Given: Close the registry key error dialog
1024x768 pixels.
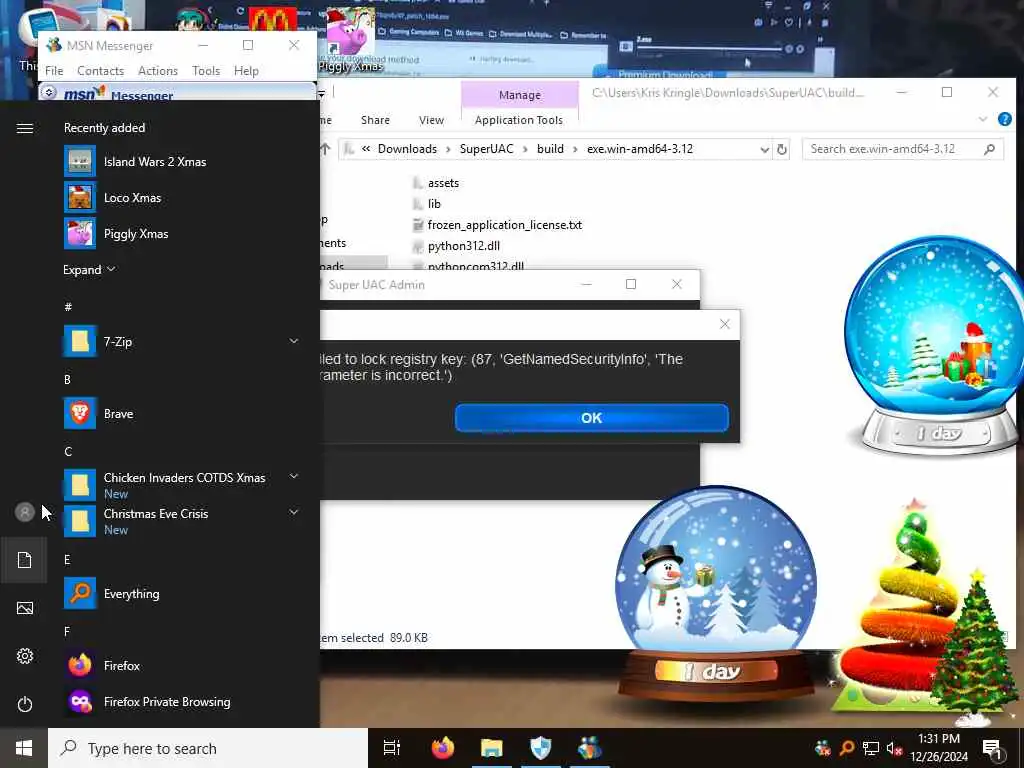Looking at the screenshot, I should [x=725, y=324].
